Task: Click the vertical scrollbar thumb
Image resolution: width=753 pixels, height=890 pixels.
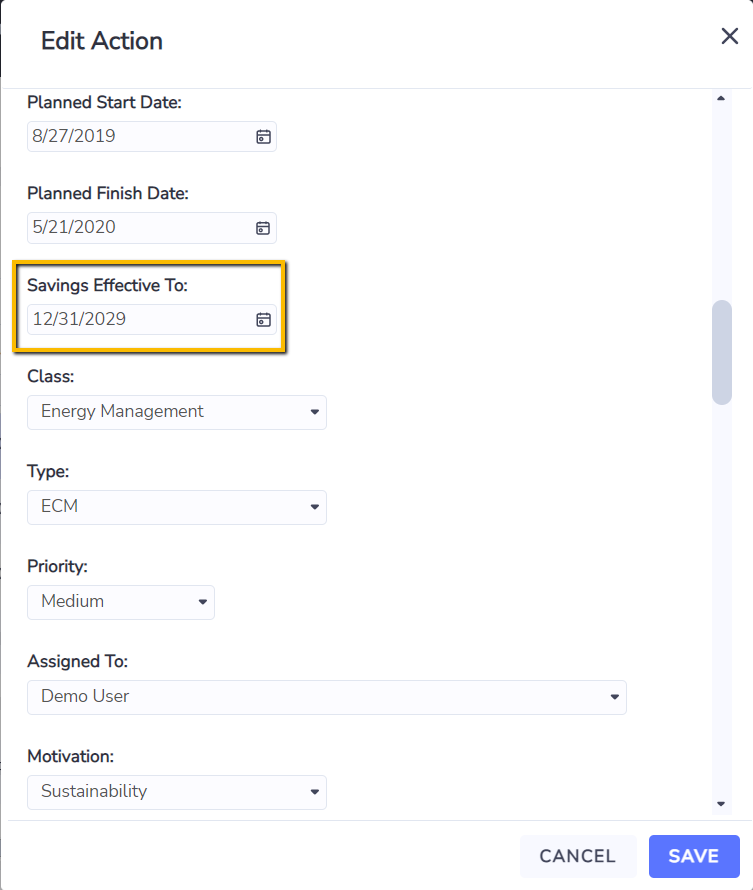Action: click(722, 352)
